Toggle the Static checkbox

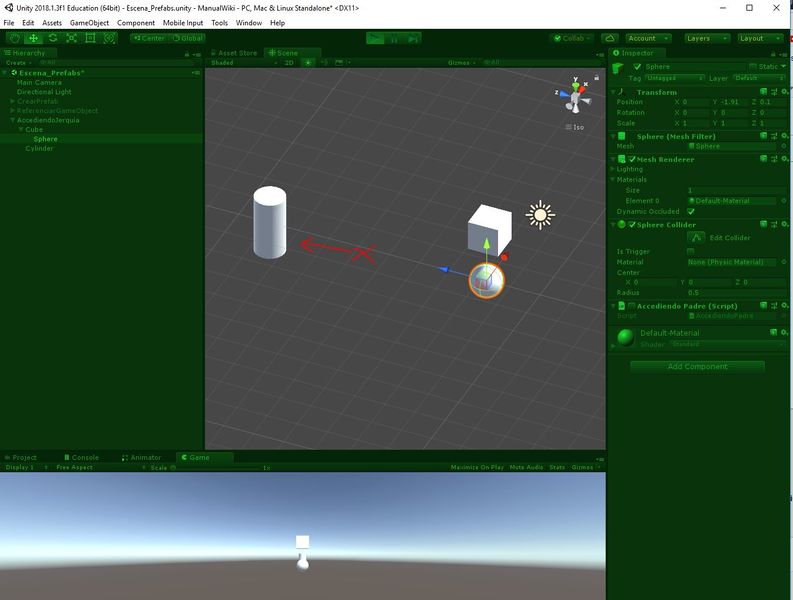pyautogui.click(x=753, y=67)
